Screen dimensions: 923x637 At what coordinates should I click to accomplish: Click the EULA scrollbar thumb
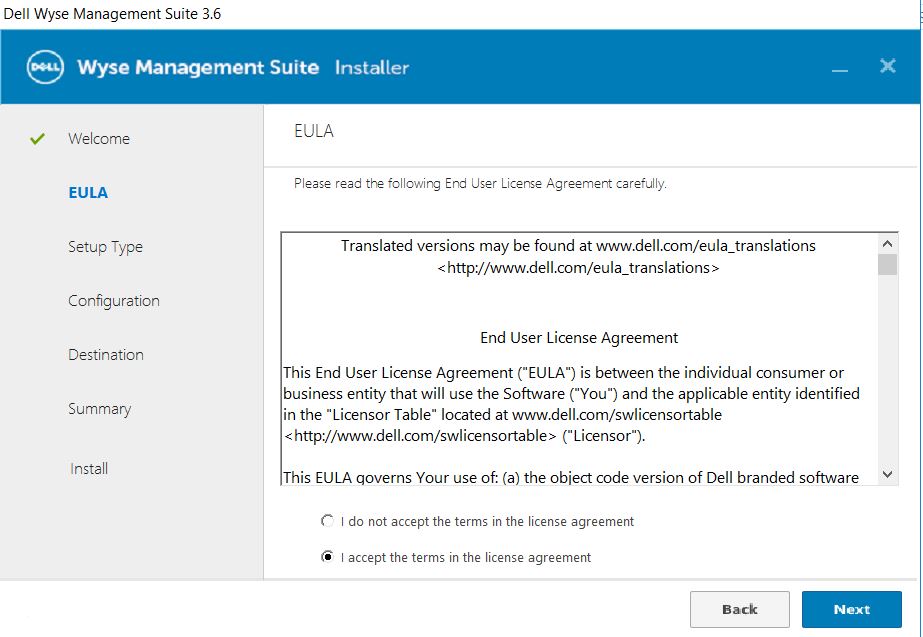[x=887, y=264]
